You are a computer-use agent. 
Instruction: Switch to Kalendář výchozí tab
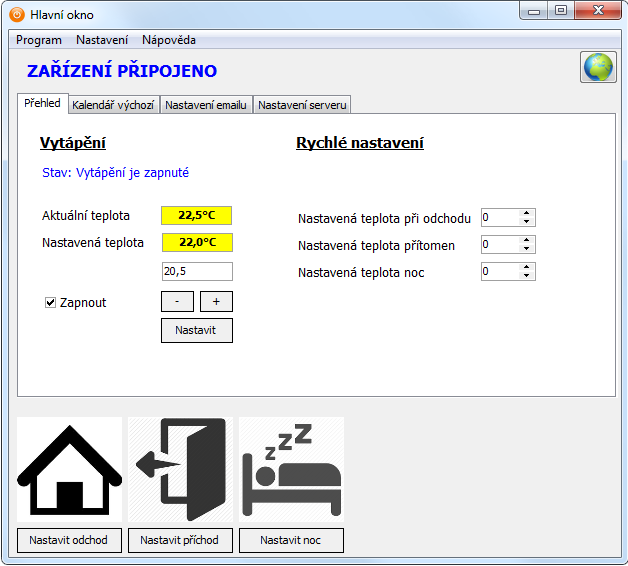(113, 105)
